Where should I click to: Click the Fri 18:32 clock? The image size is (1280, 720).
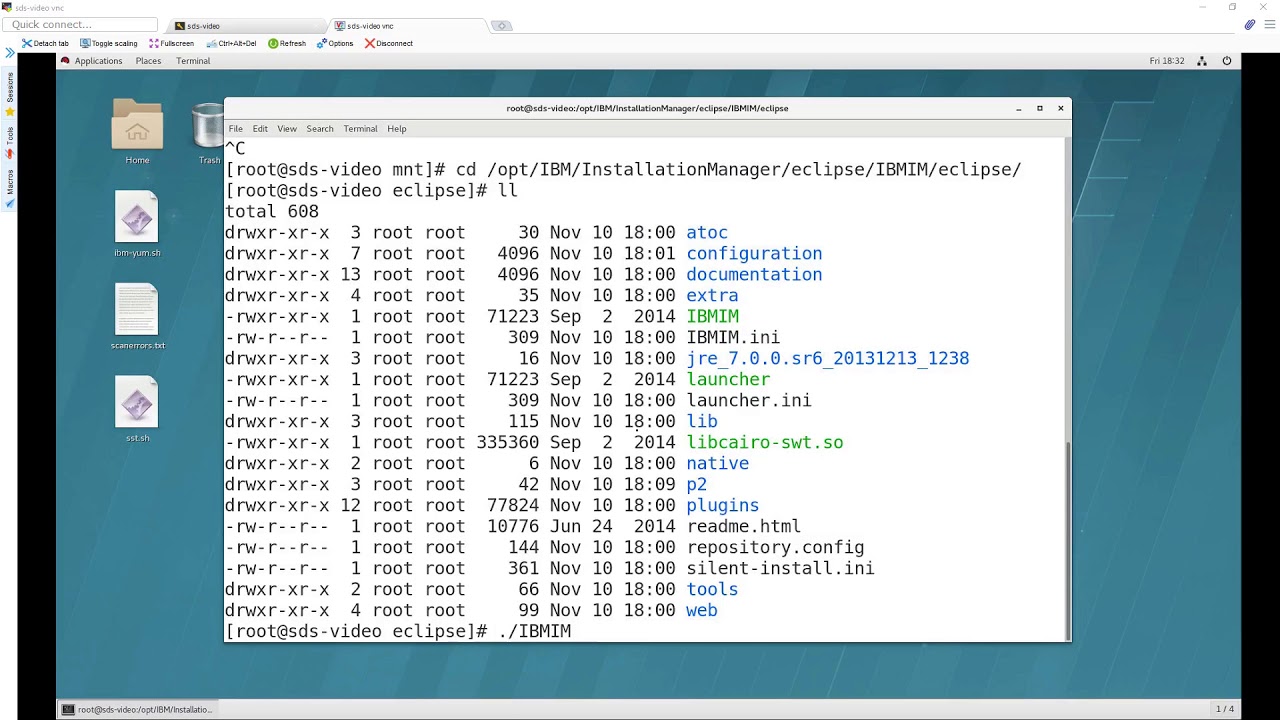pos(1167,61)
